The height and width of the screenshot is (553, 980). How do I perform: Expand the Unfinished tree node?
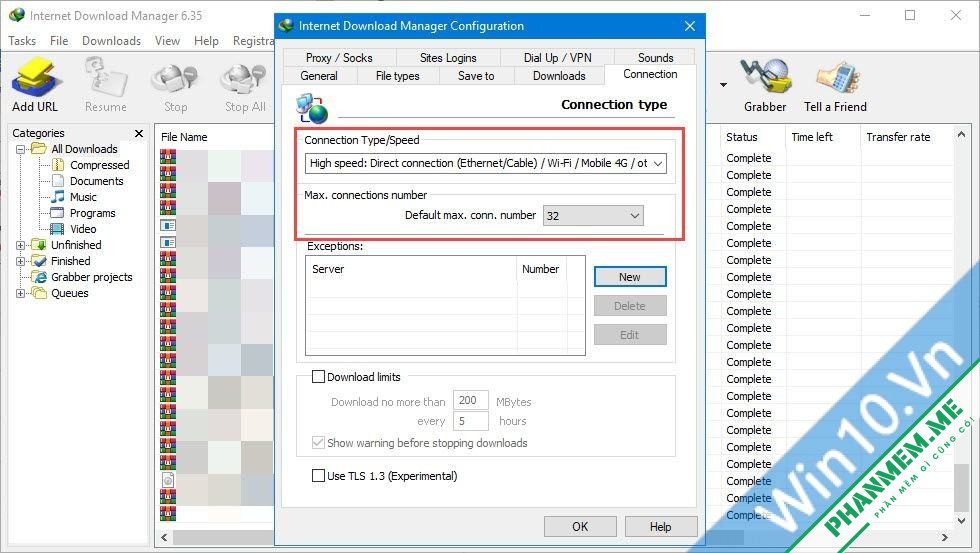pyautogui.click(x=21, y=246)
